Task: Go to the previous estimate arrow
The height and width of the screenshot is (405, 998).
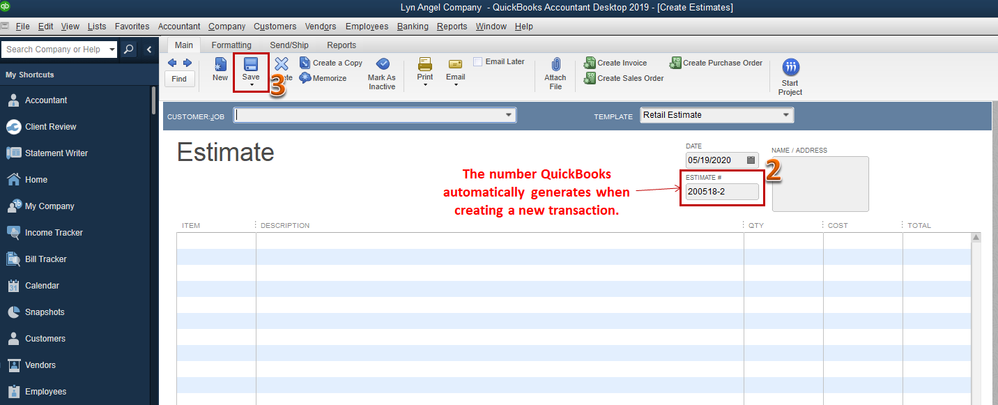Action: (172, 63)
